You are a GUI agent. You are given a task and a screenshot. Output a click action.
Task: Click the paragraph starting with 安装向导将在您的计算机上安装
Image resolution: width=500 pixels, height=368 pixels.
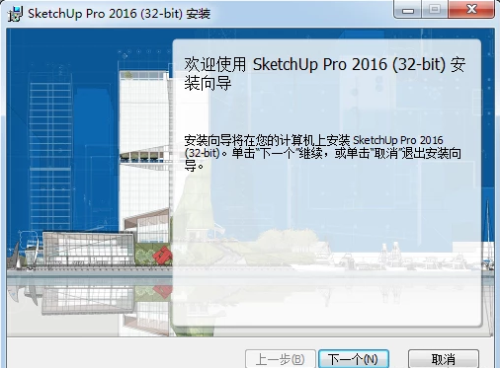tap(323, 153)
